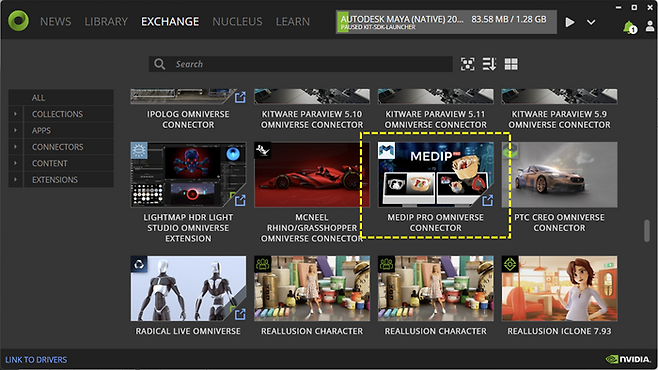
Task: Select APPS in the sidebar
Action: tap(69, 130)
